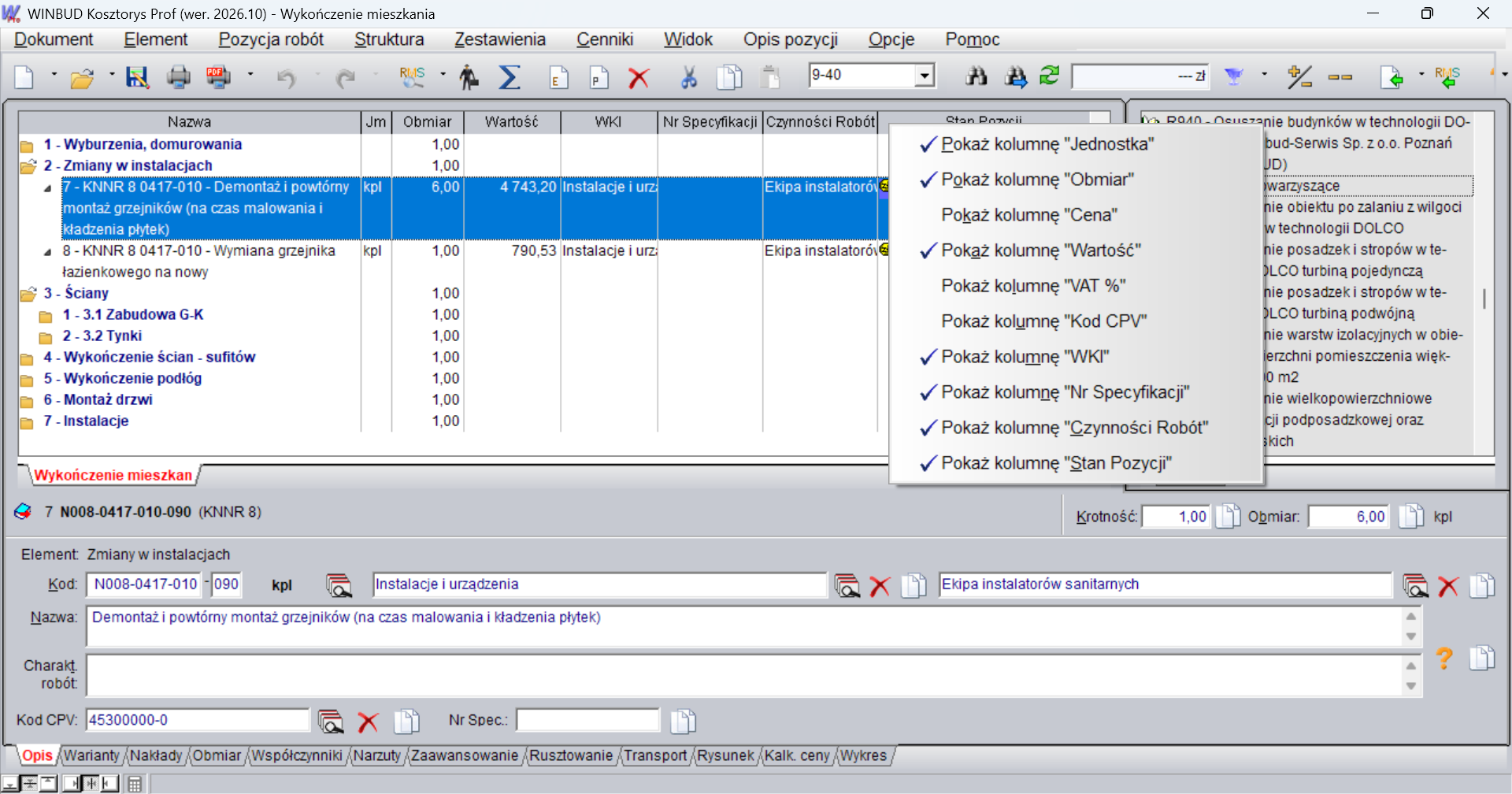Image resolution: width=1512 pixels, height=794 pixels.
Task: Insert new element with the E page icon
Action: pos(559,76)
